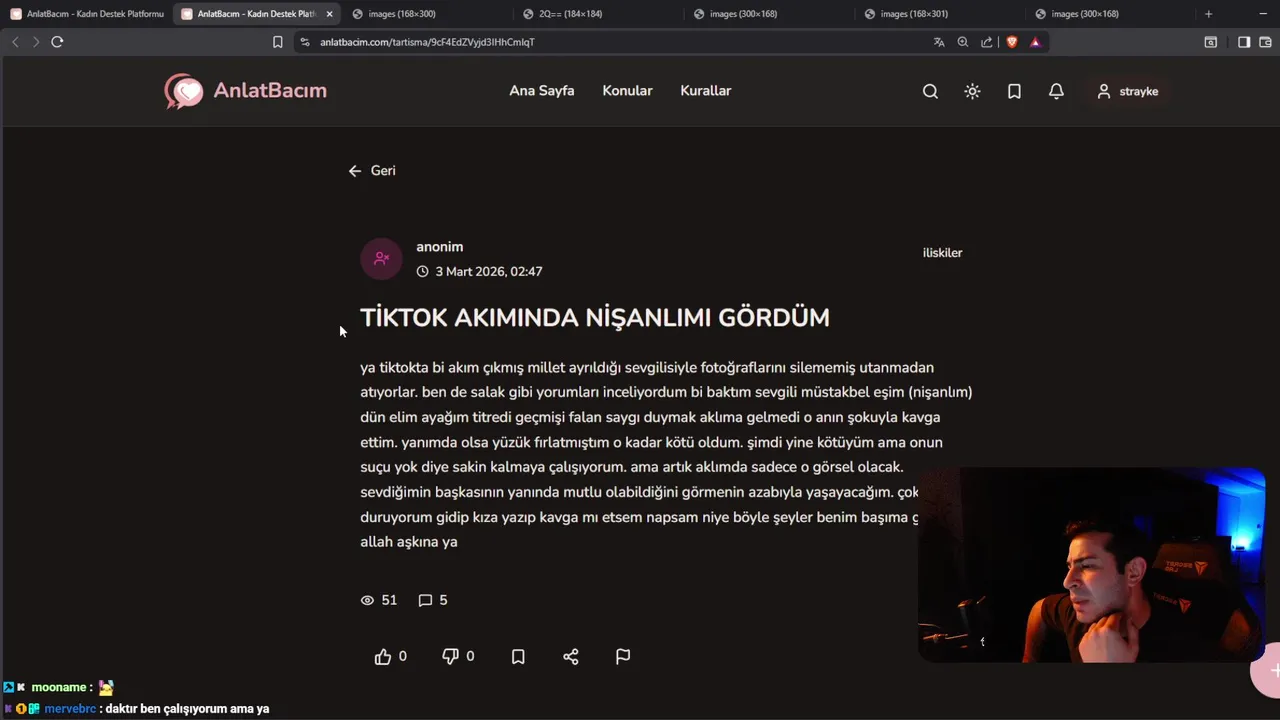Image resolution: width=1280 pixels, height=720 pixels.
Task: Open Brave Wallet icon
Action: [x=1265, y=42]
